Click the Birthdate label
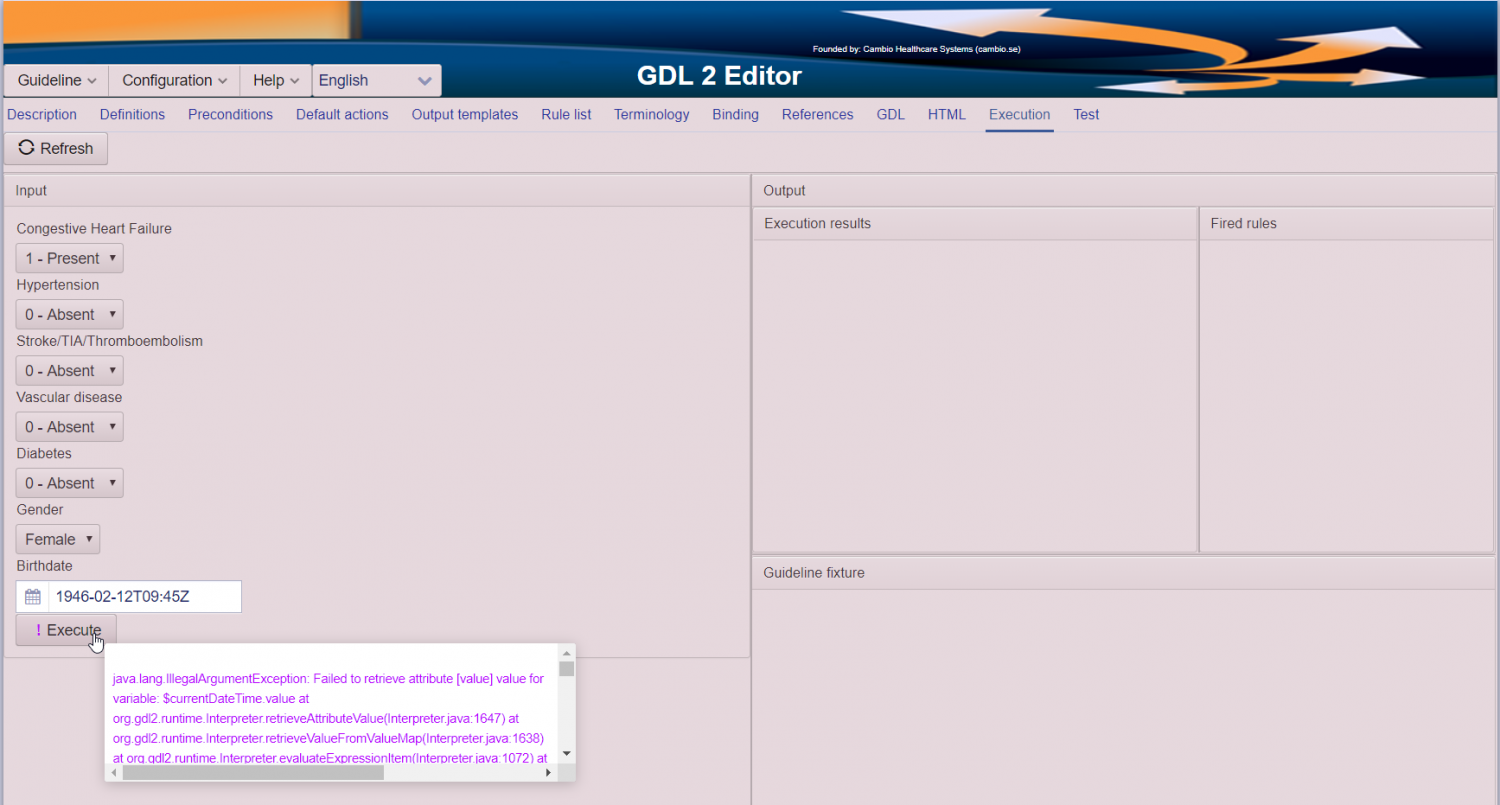Image resolution: width=1500 pixels, height=805 pixels. (44, 565)
